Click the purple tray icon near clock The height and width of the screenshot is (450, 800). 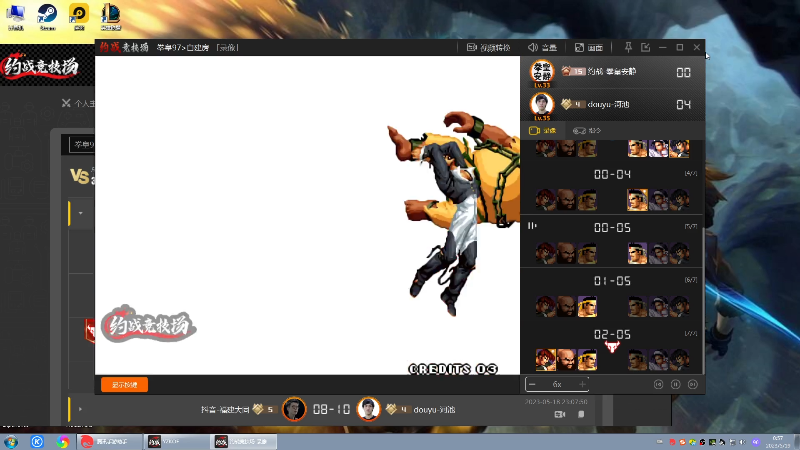[756, 442]
